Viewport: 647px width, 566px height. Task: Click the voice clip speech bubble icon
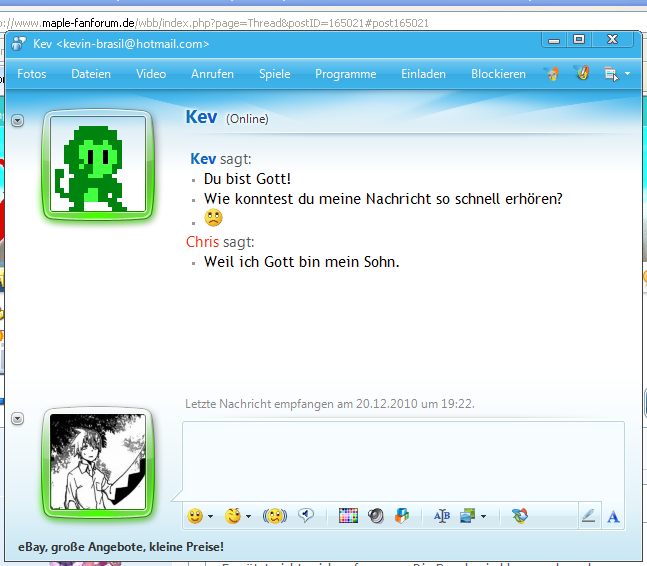(x=306, y=516)
